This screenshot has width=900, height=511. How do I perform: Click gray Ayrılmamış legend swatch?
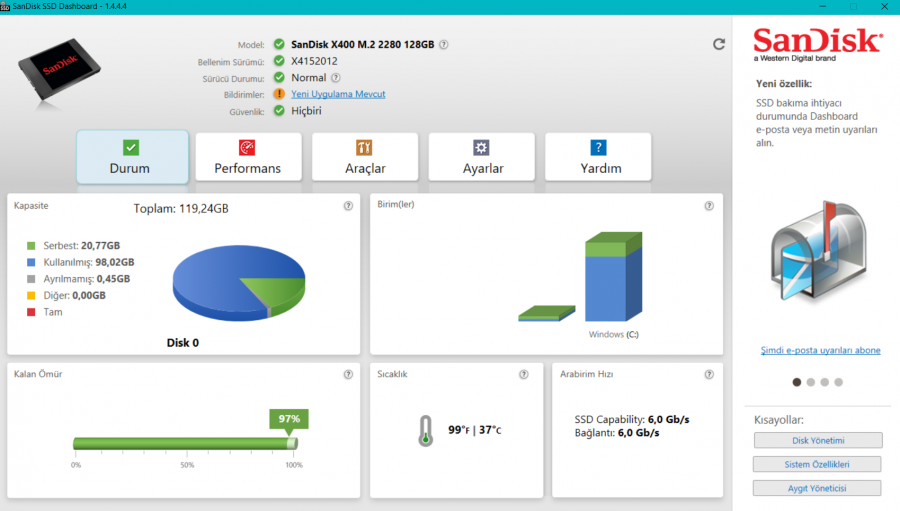coord(31,279)
